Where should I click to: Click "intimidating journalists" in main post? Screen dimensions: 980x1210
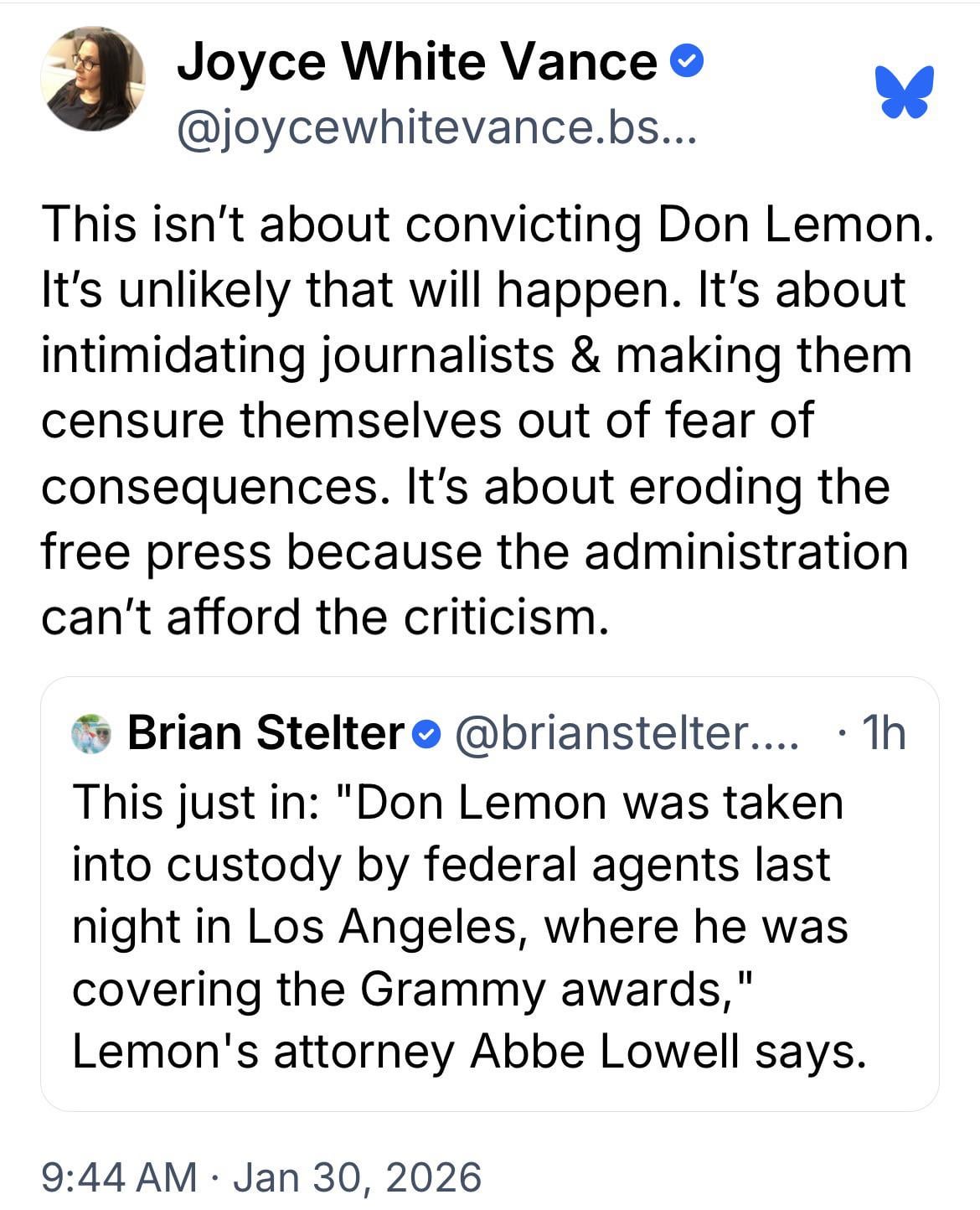coord(297,354)
